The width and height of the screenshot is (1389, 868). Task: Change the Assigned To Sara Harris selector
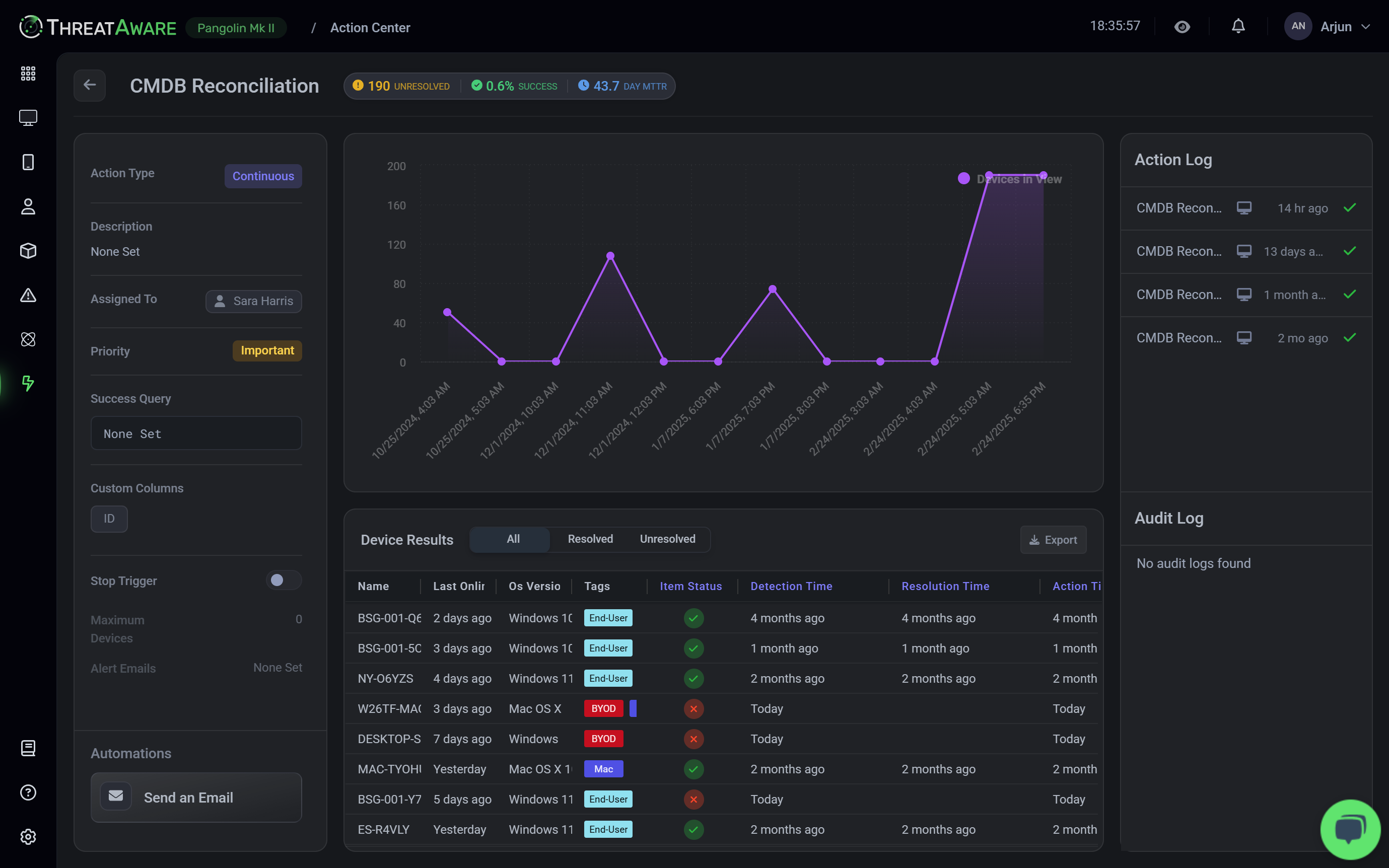pyautogui.click(x=253, y=301)
